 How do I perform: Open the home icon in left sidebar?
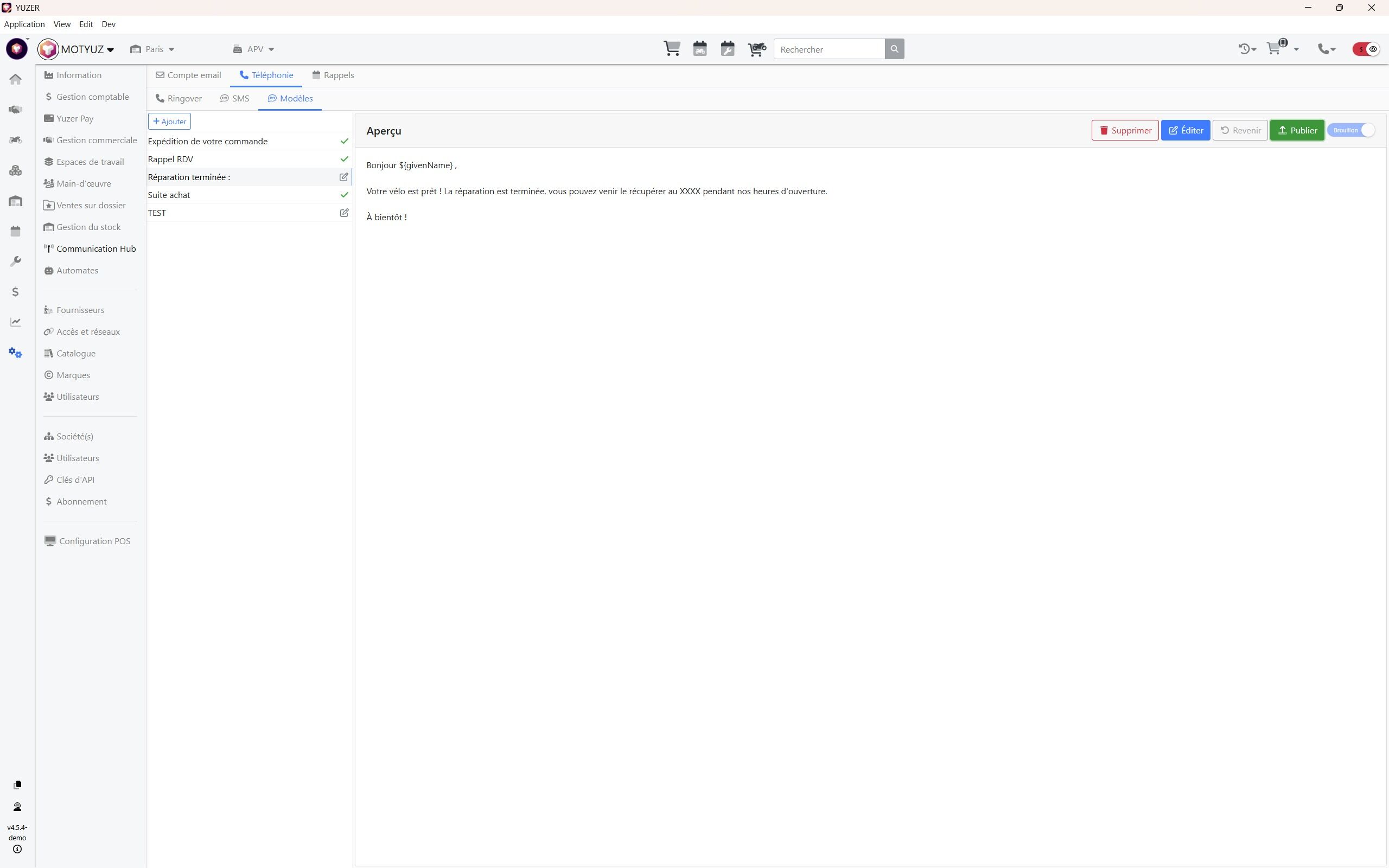click(16, 79)
